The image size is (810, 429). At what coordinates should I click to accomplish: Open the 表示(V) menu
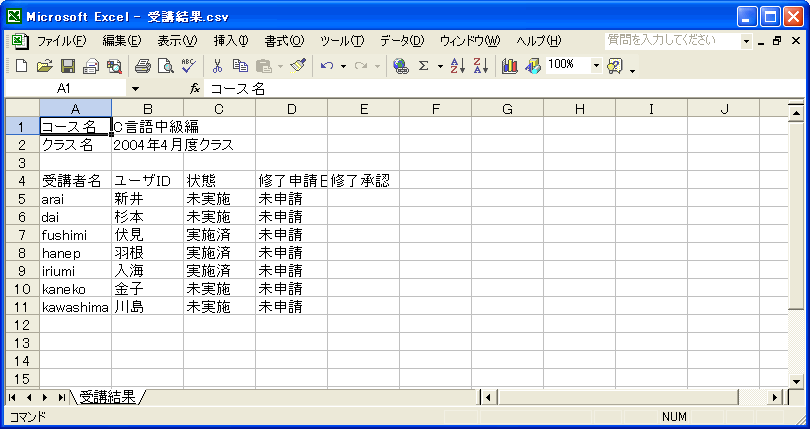[177, 41]
